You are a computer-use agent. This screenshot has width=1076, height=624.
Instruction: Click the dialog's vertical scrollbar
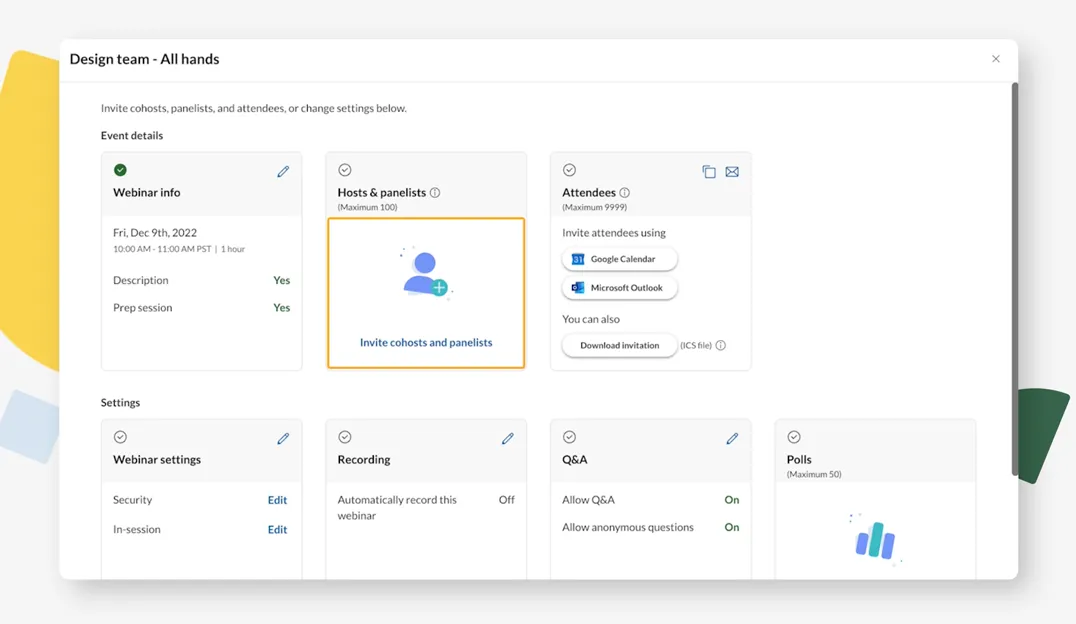[x=1014, y=280]
